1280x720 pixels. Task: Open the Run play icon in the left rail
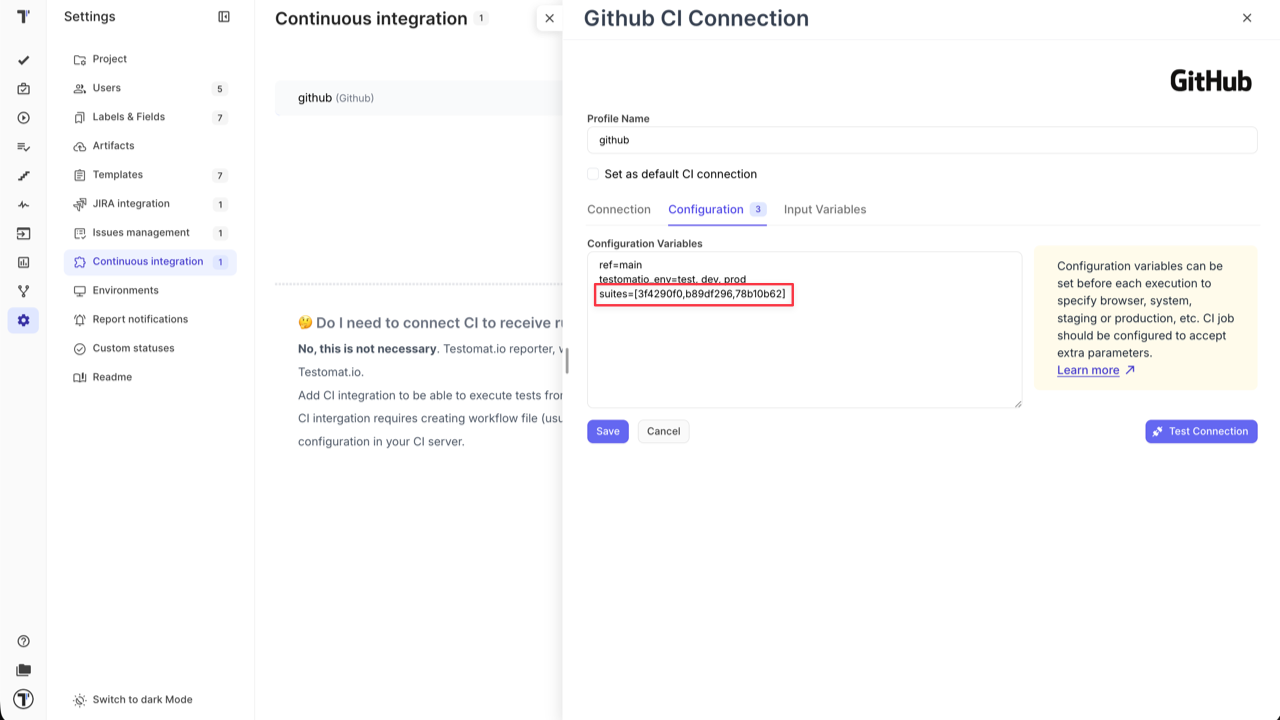pos(23,117)
